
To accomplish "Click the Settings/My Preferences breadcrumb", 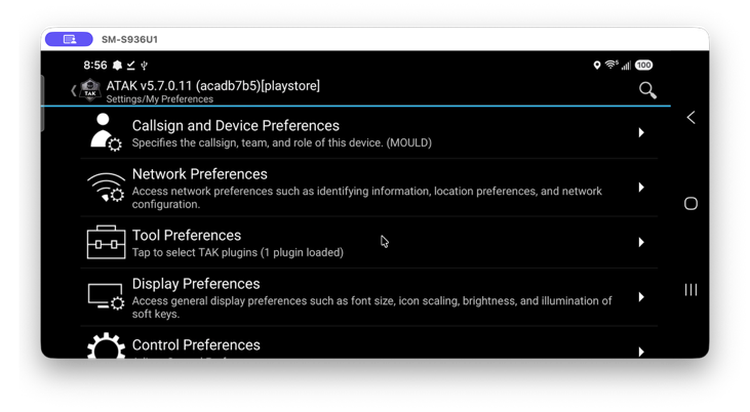I will point(160,99).
